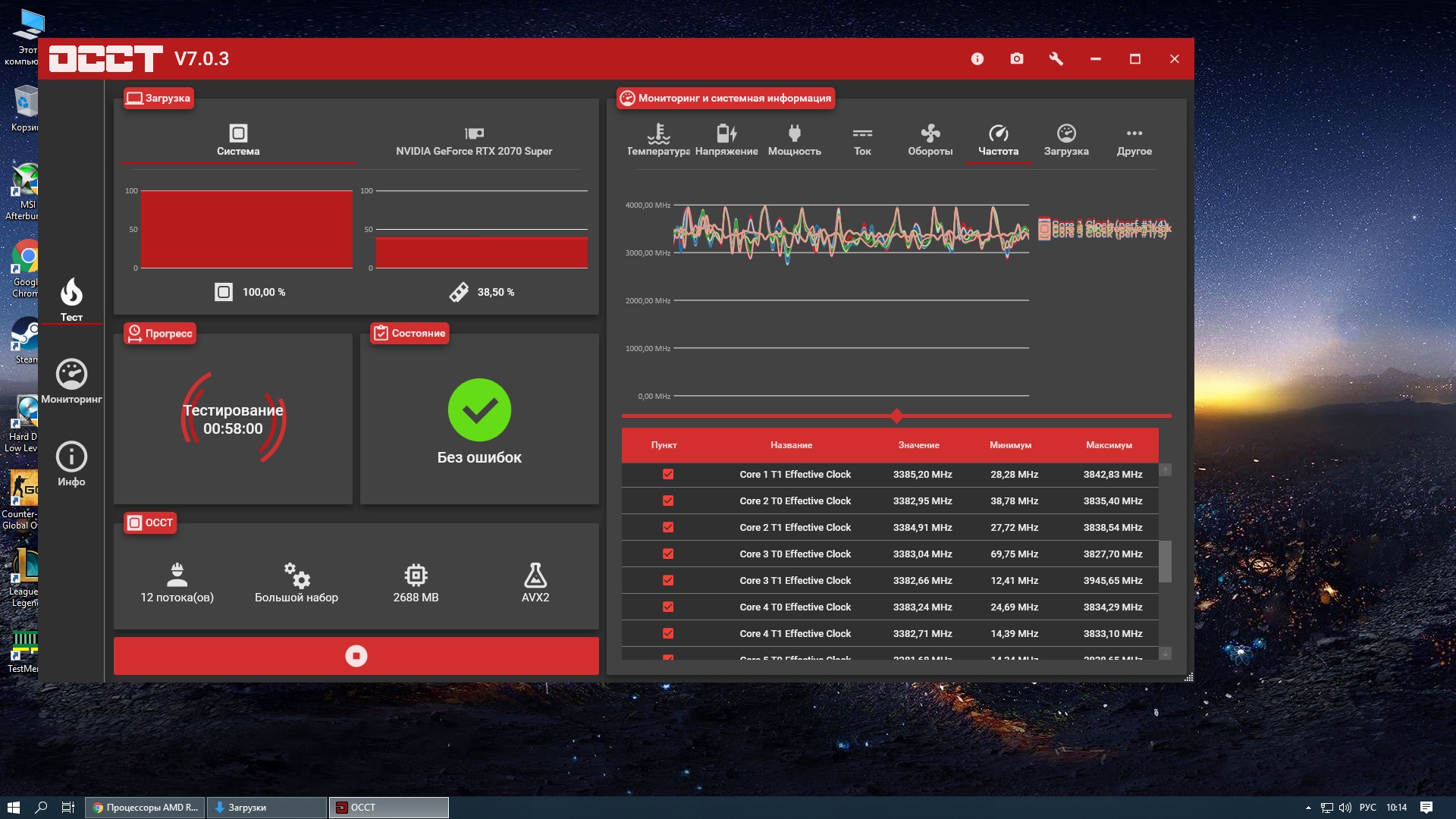Stop the test with red stop button
This screenshot has height=819, width=1456.
point(356,656)
